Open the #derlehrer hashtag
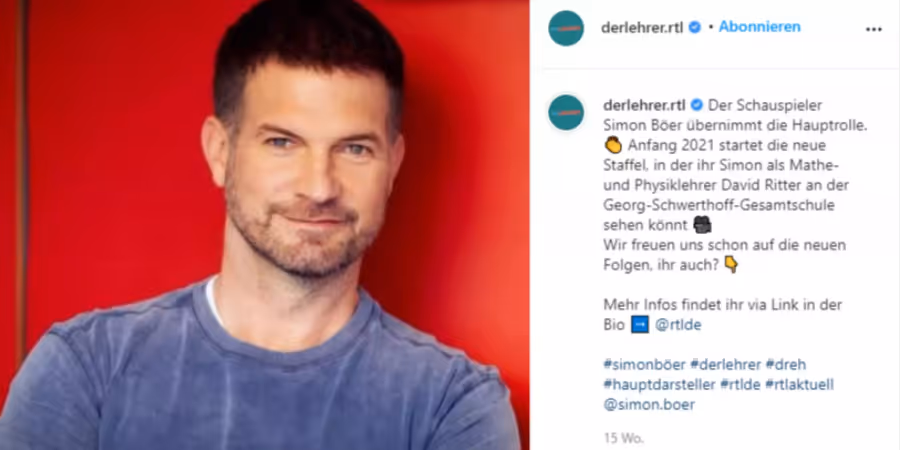The height and width of the screenshot is (450, 900). [x=726, y=364]
